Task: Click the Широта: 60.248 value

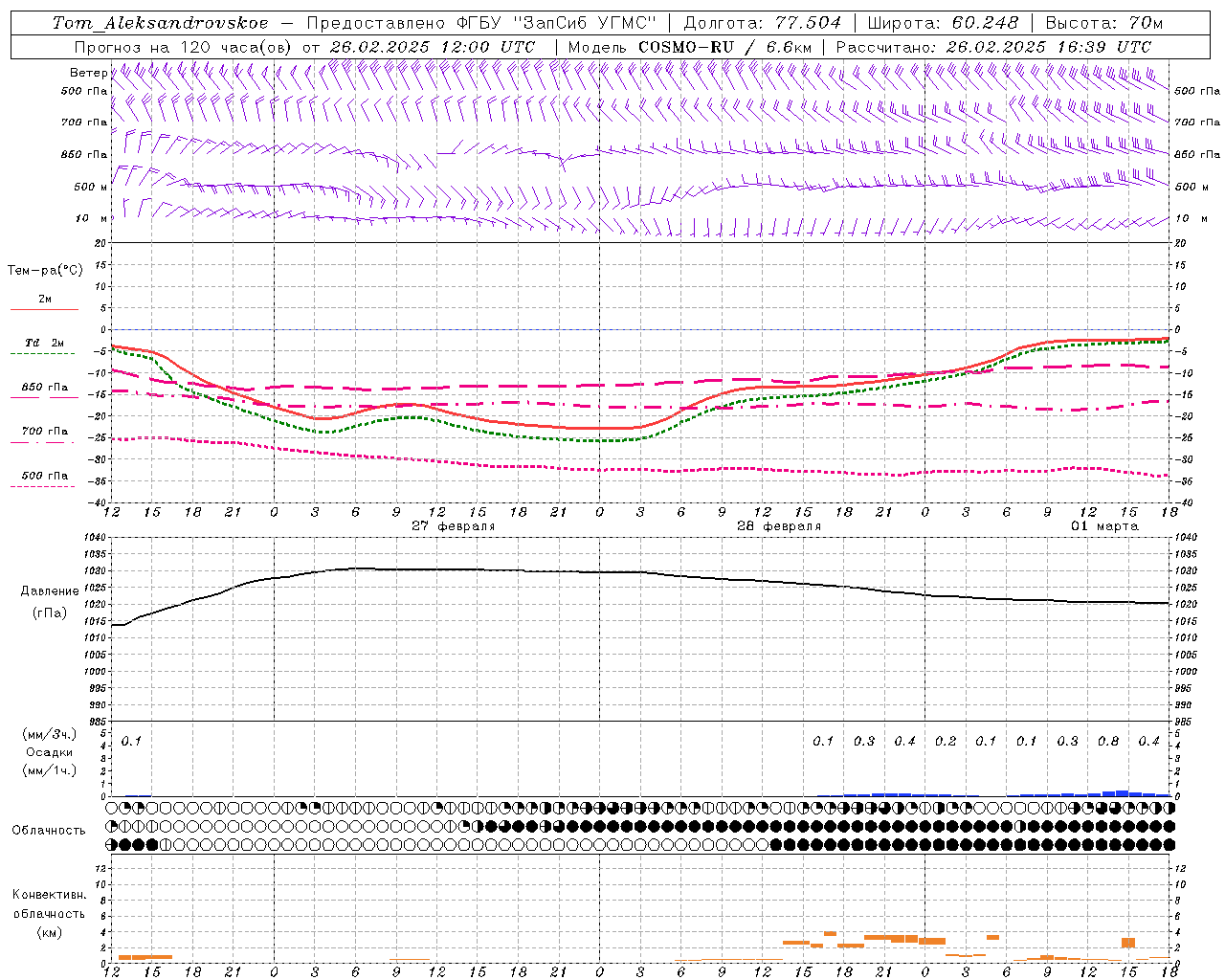Action: [943, 23]
